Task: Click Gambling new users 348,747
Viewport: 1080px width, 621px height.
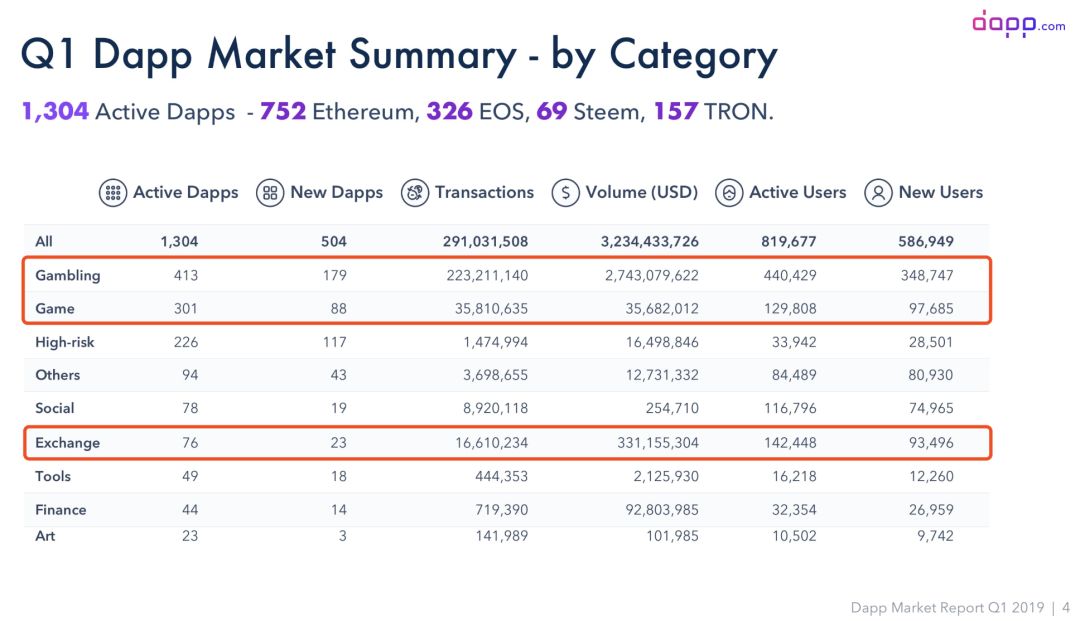Action: 927,275
